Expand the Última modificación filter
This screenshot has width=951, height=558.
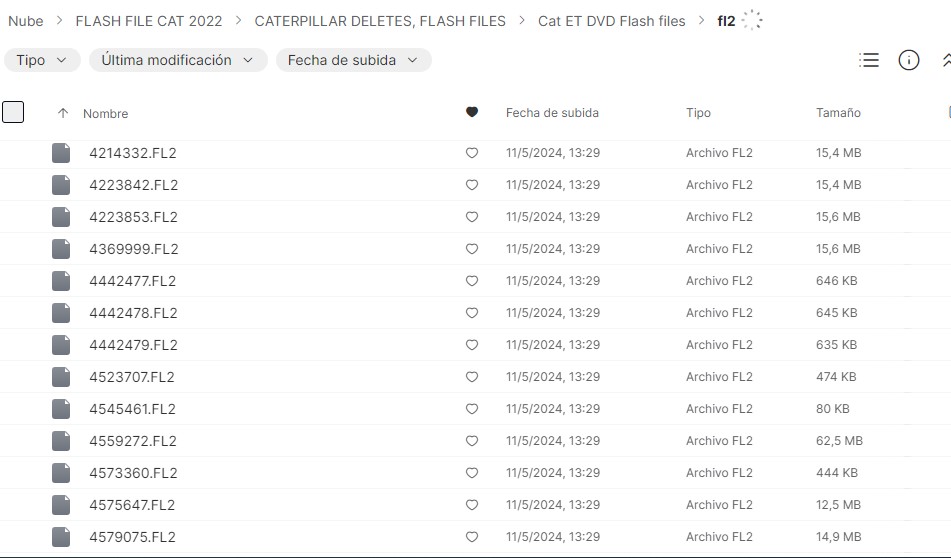point(178,60)
